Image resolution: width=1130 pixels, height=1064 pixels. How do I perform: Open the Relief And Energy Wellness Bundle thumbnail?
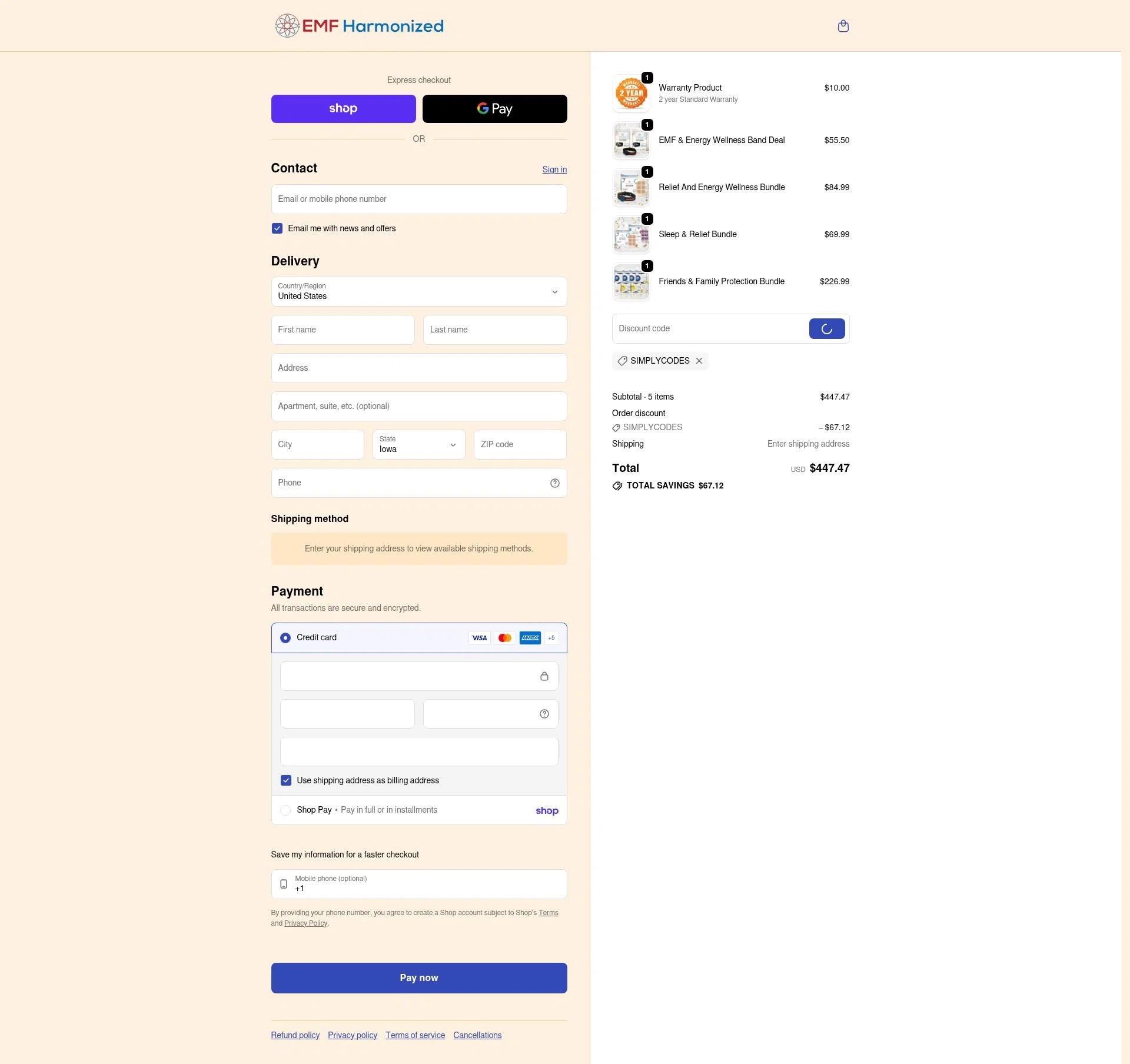coord(631,188)
